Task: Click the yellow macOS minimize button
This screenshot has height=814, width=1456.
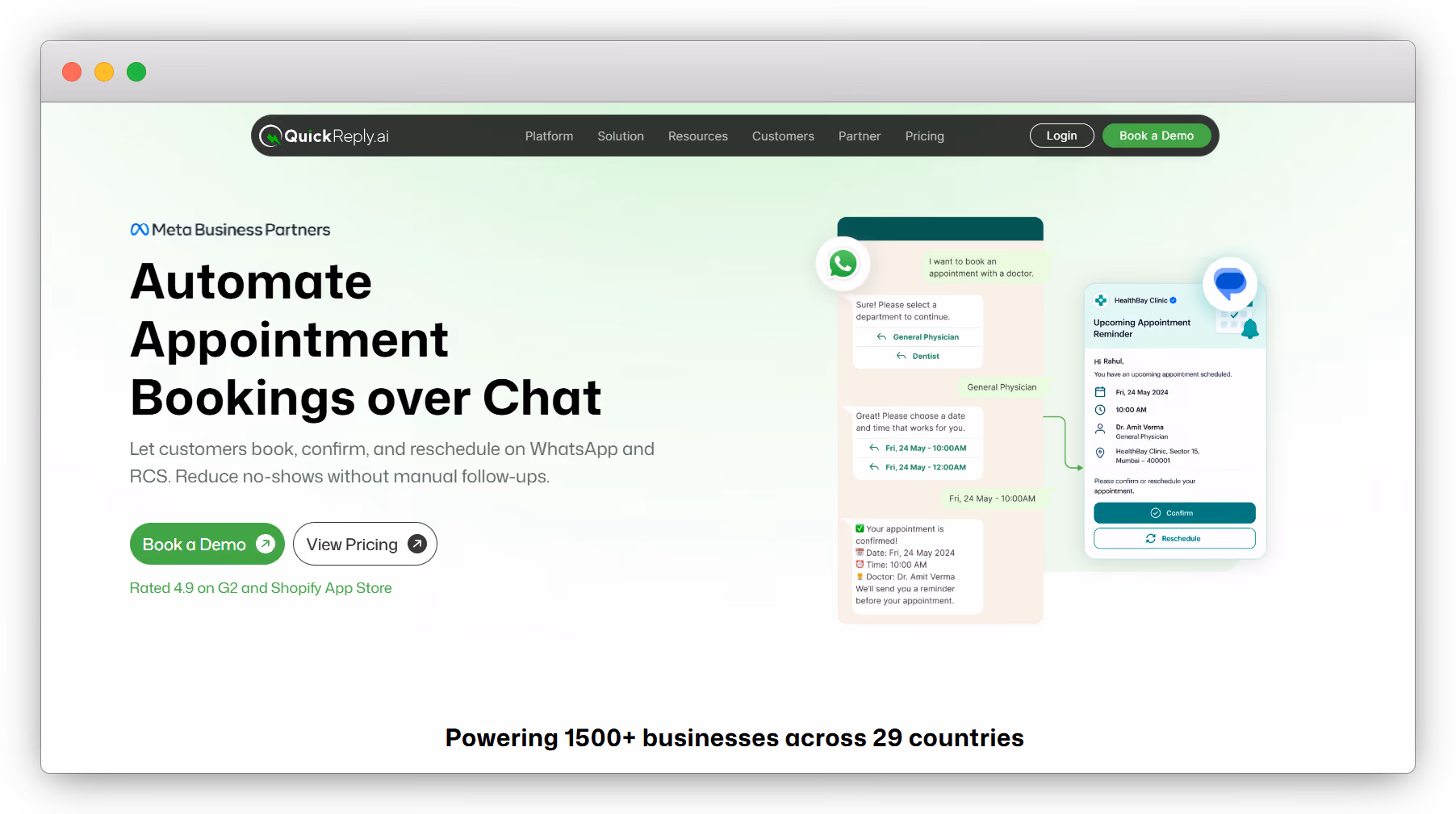Action: [104, 72]
